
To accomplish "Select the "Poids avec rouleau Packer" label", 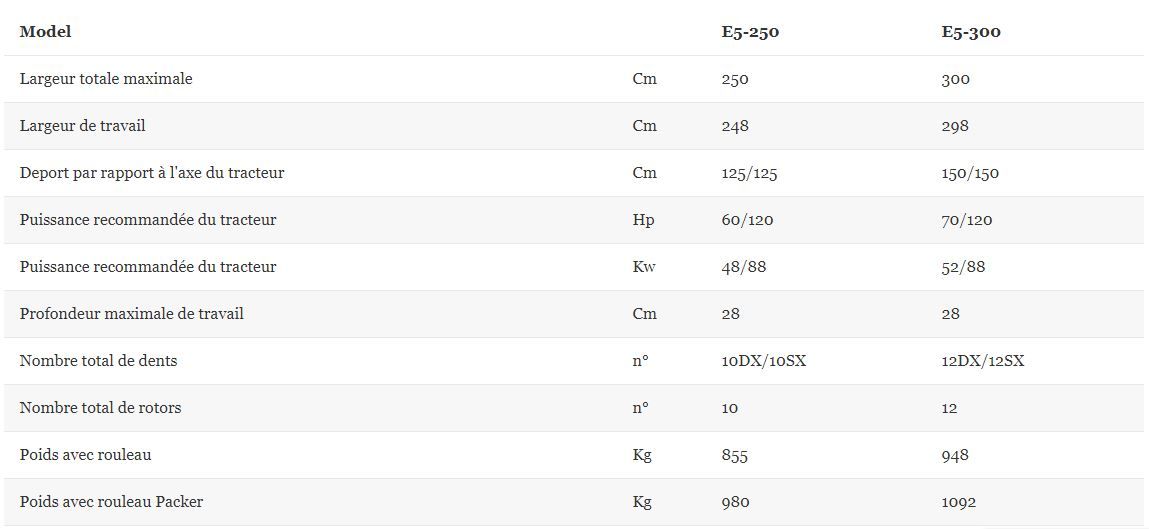I will [111, 502].
